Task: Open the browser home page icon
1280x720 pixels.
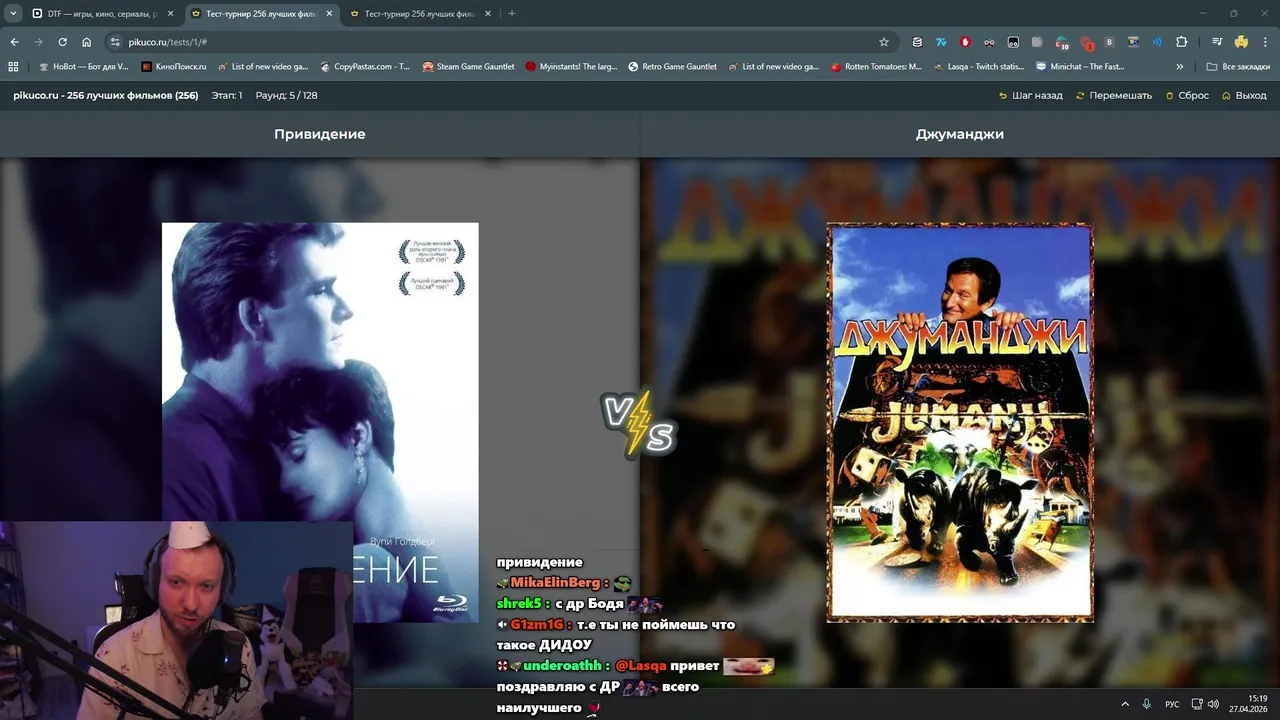Action: click(x=86, y=42)
